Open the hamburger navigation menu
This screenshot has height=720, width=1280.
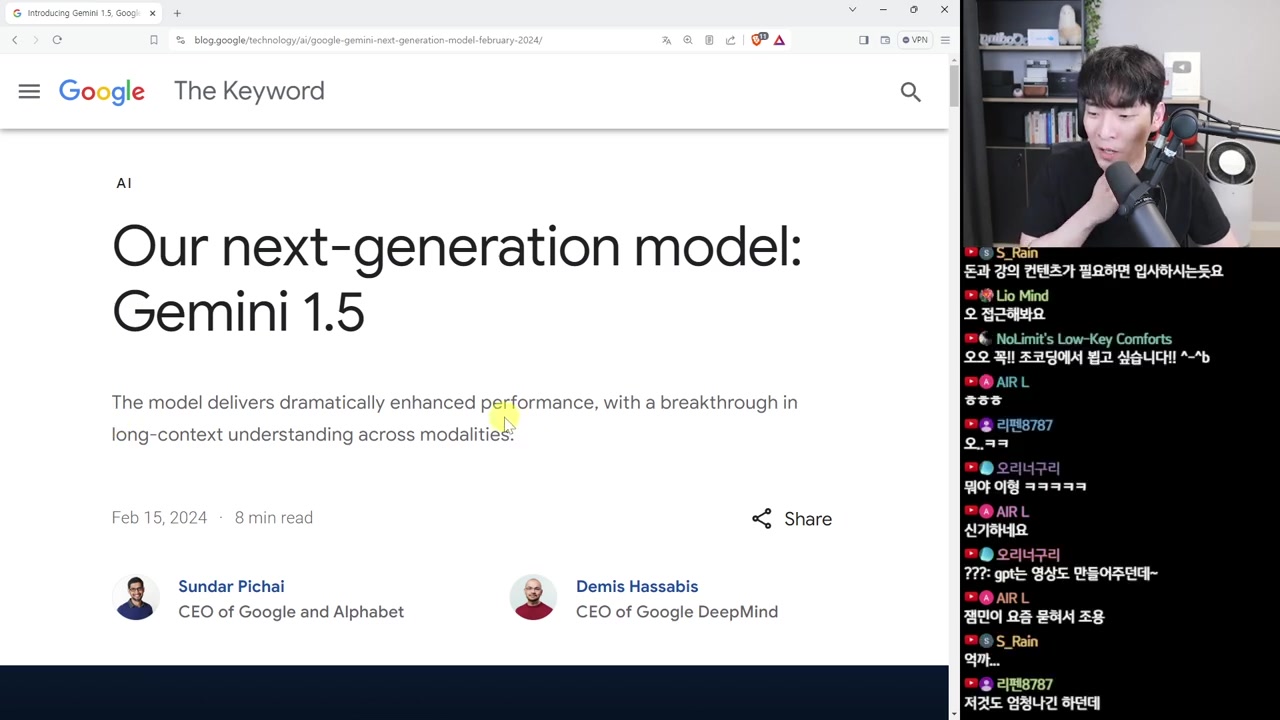tap(29, 91)
